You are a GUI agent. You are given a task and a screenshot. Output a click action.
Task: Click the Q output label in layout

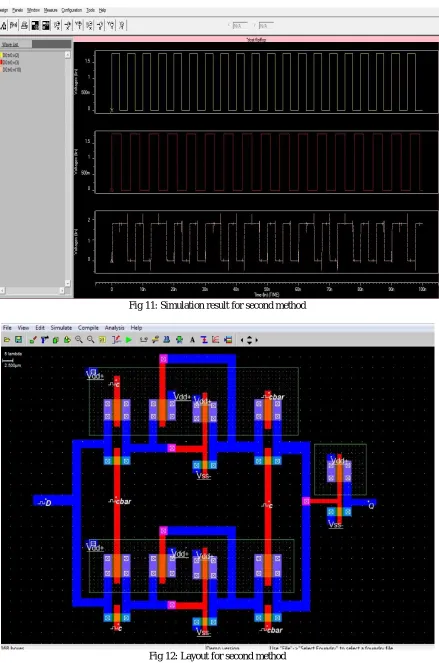(x=371, y=505)
